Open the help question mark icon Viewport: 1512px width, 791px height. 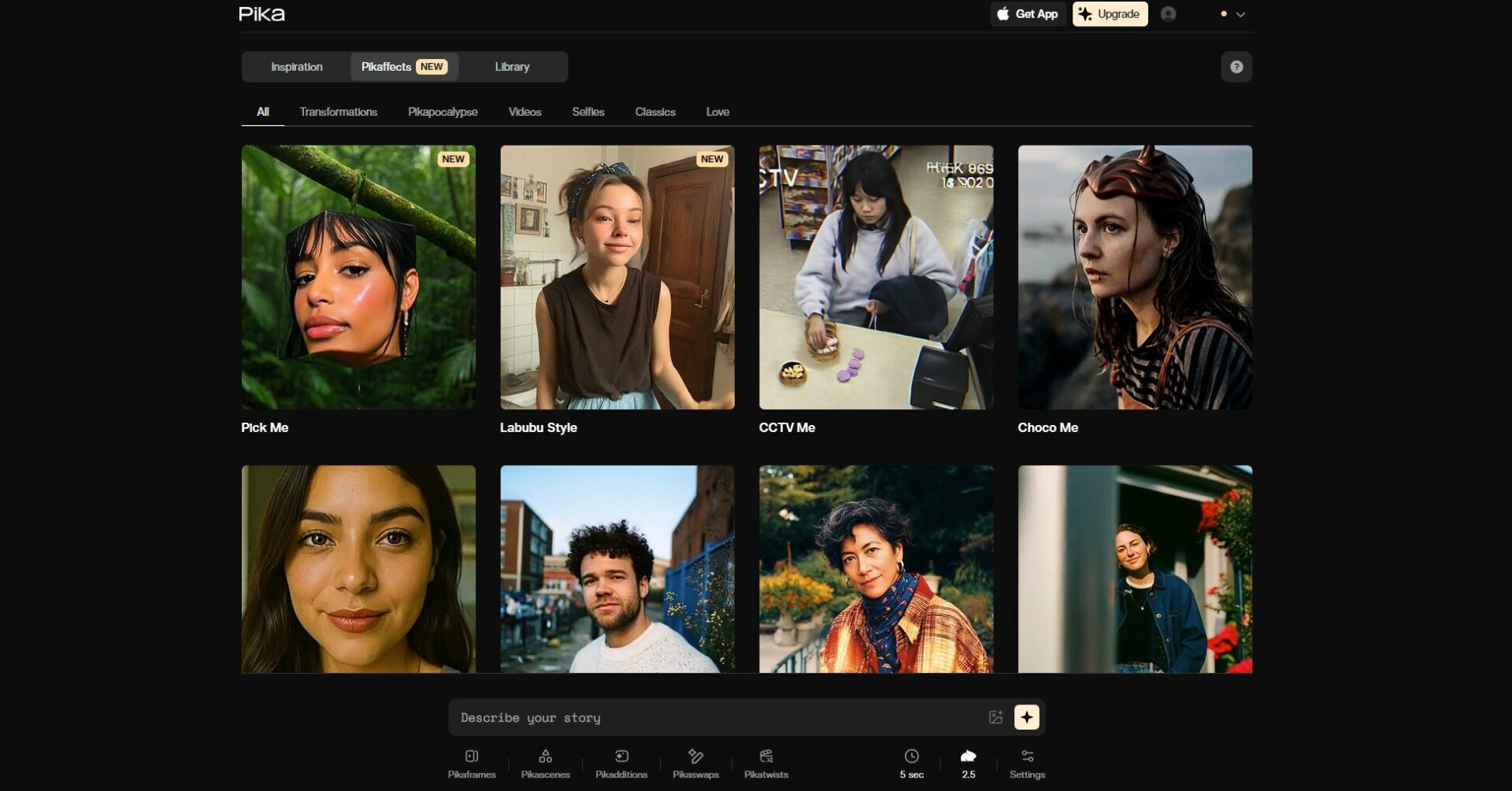1236,67
